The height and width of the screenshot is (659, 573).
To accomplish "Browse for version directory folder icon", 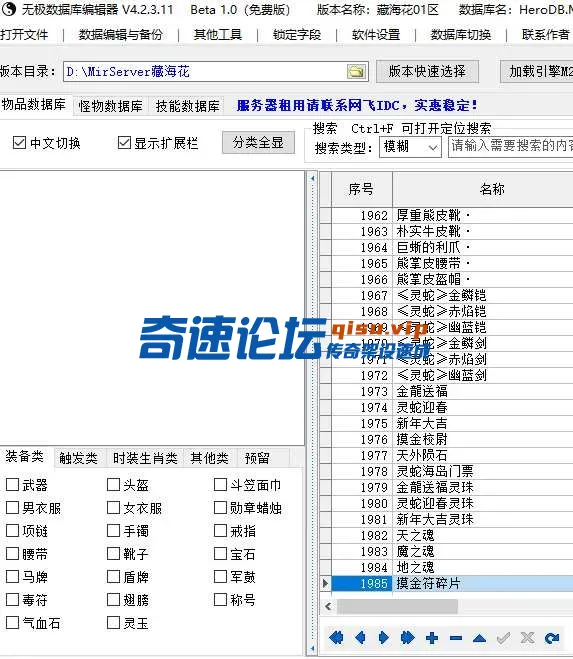I will pyautogui.click(x=356, y=71).
